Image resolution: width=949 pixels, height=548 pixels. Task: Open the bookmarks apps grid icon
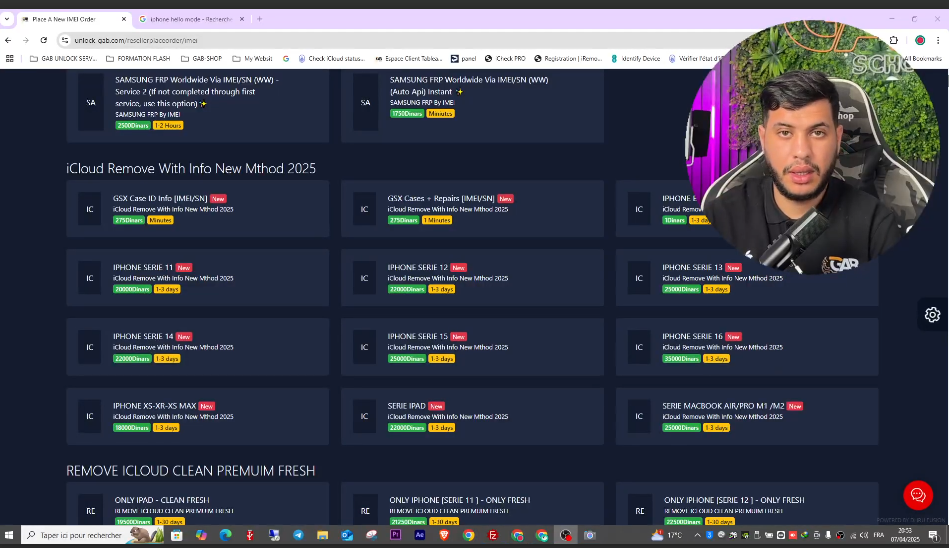(x=10, y=59)
